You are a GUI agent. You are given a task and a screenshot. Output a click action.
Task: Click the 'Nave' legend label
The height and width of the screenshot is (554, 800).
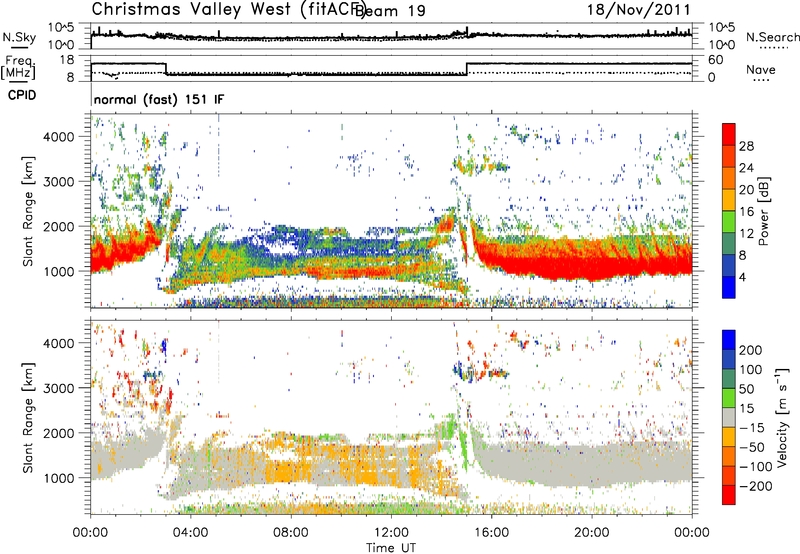click(x=761, y=69)
